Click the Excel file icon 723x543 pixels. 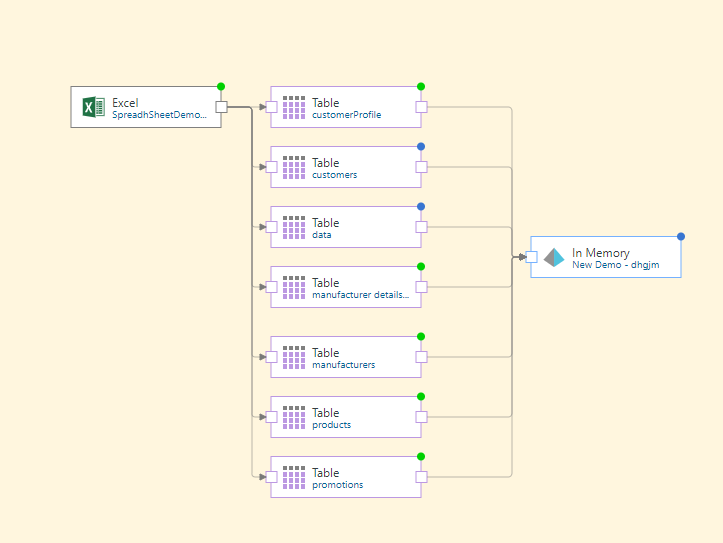click(93, 107)
